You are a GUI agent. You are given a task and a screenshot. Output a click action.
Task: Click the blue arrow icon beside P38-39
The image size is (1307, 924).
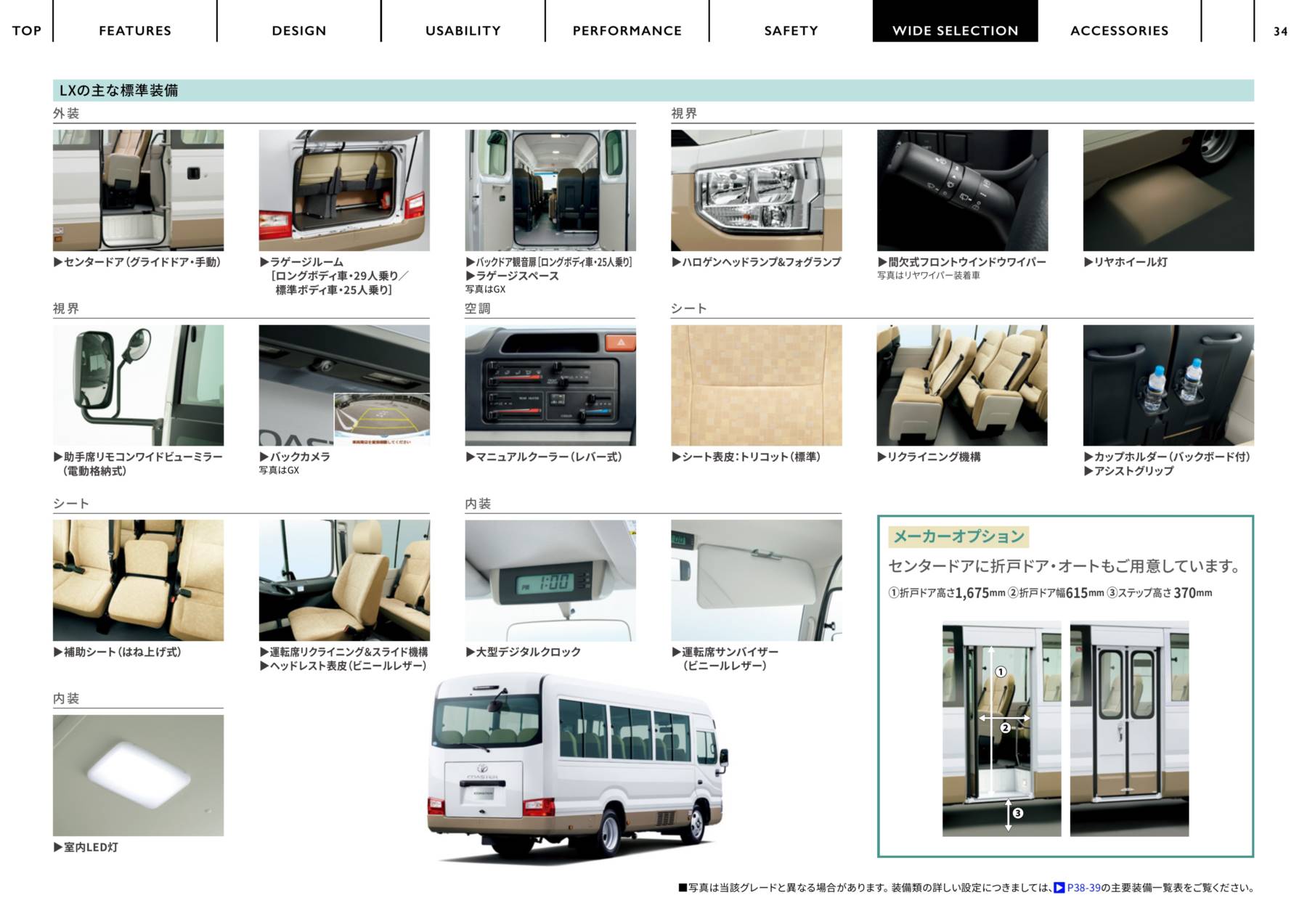tap(1059, 888)
